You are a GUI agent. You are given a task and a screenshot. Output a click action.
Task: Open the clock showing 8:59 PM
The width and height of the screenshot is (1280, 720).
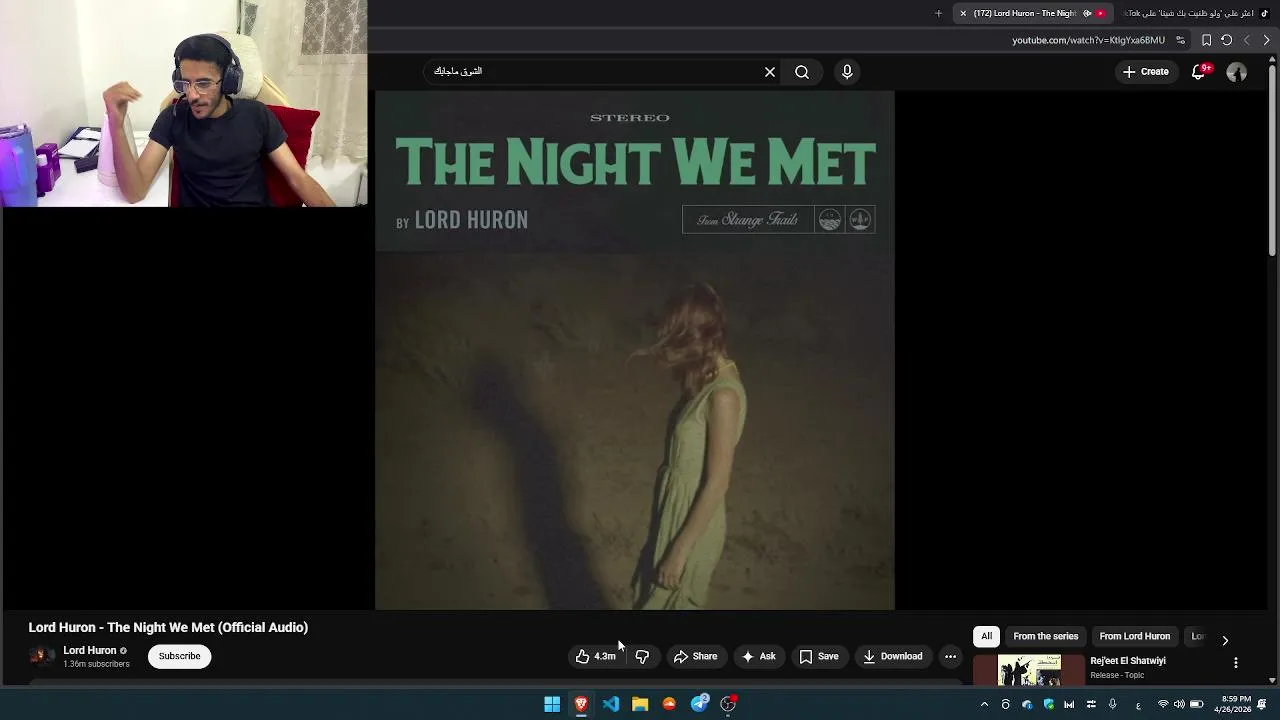pyautogui.click(x=1235, y=704)
